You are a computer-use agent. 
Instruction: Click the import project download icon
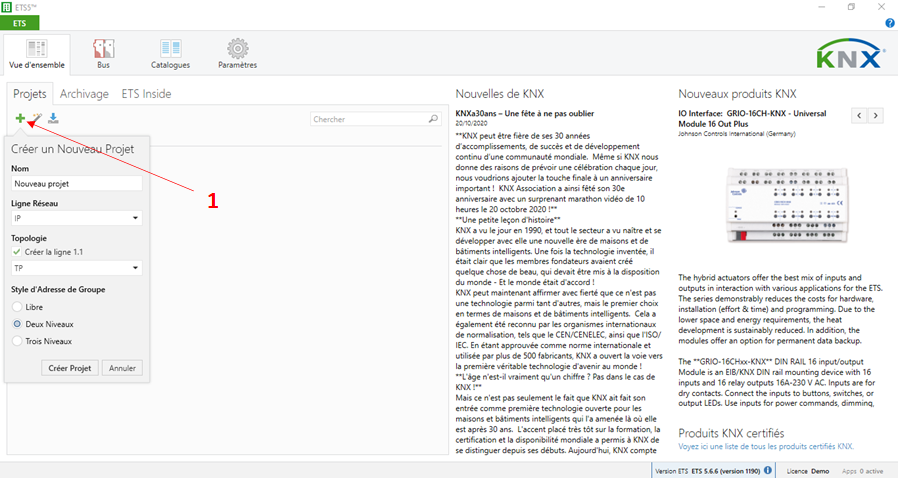click(53, 118)
